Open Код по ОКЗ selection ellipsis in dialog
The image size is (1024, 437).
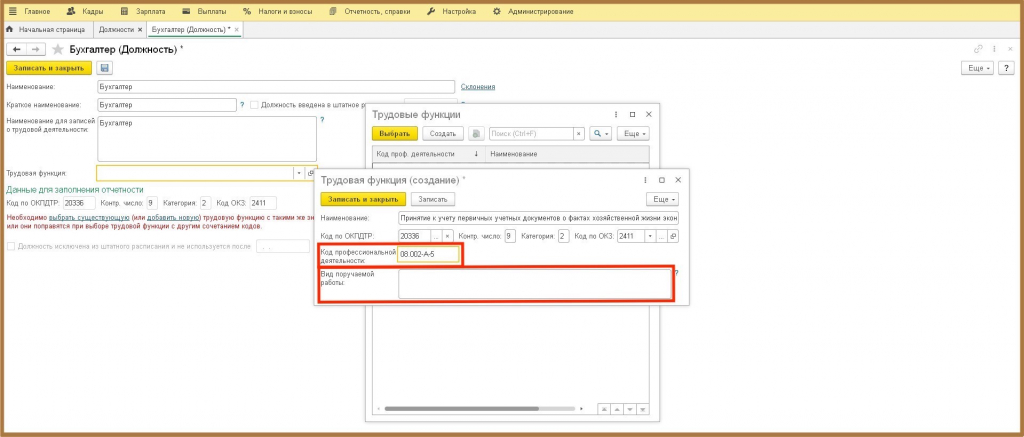pyautogui.click(x=662, y=236)
